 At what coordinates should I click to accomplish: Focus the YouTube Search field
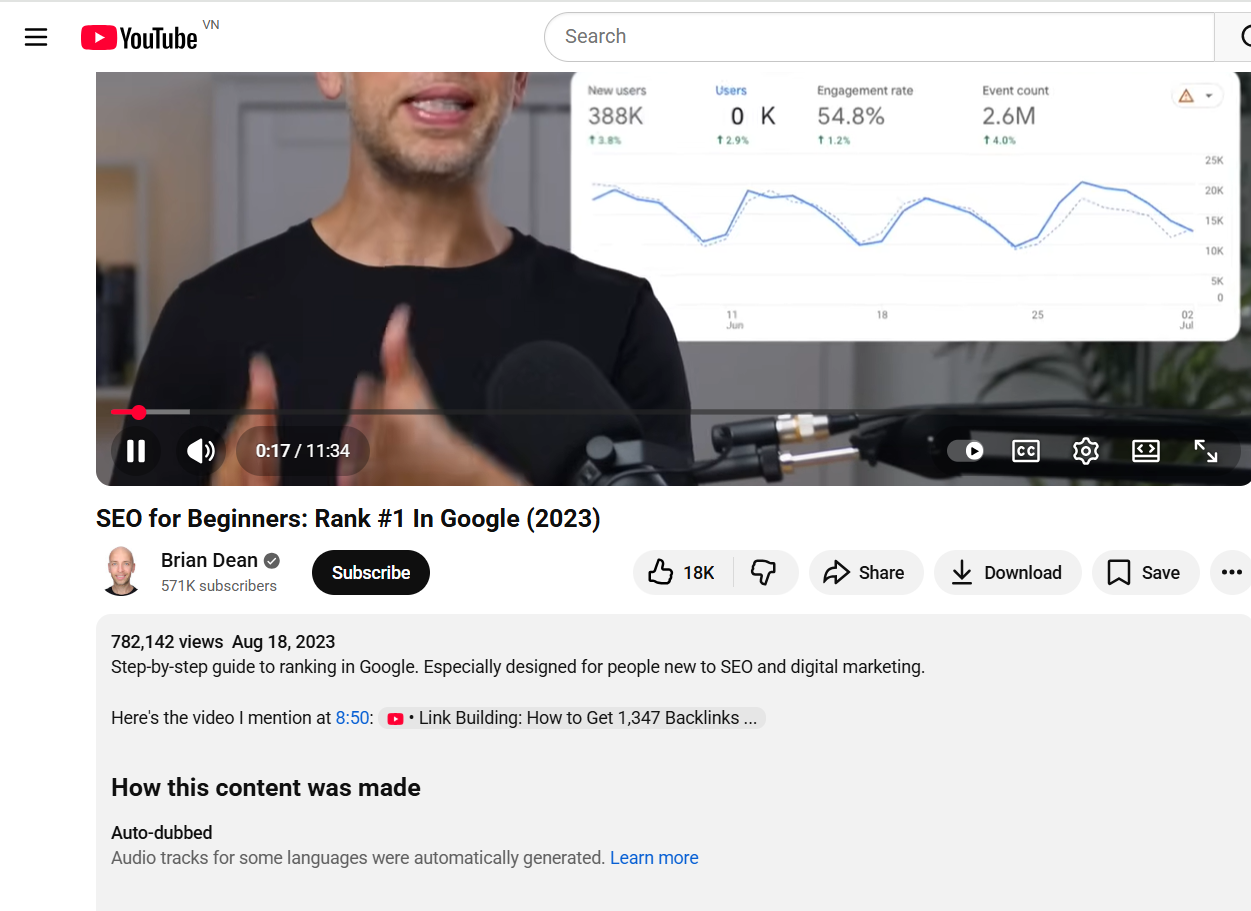coord(880,37)
